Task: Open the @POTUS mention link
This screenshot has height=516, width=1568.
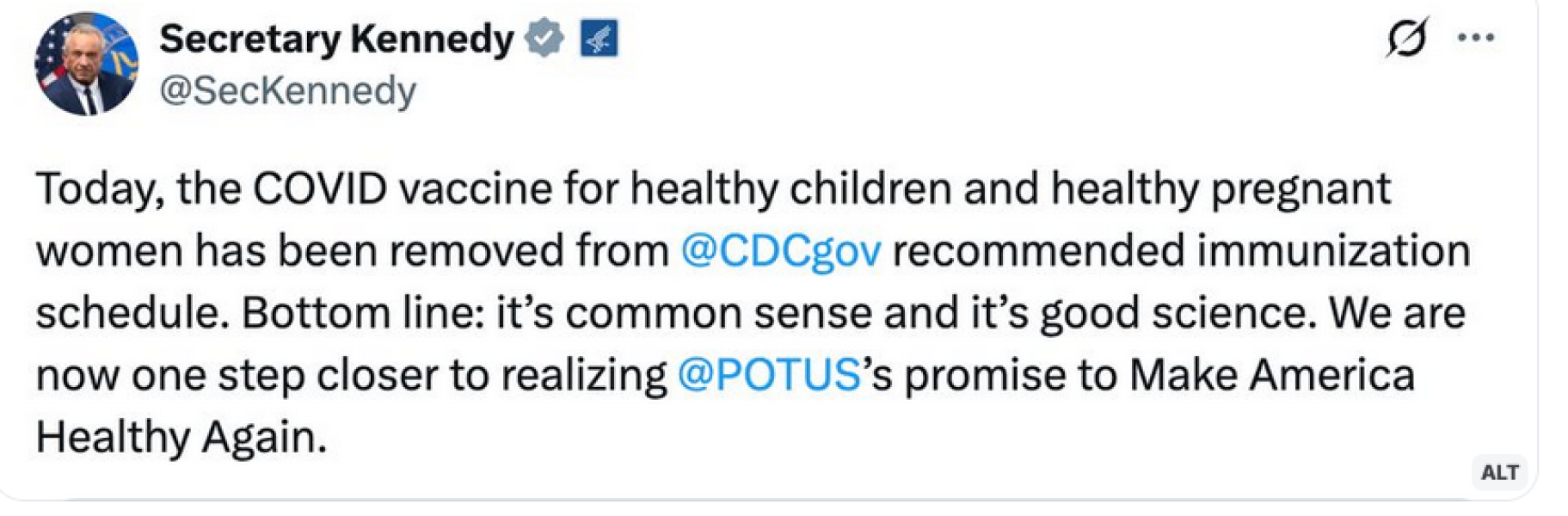Action: click(x=768, y=375)
